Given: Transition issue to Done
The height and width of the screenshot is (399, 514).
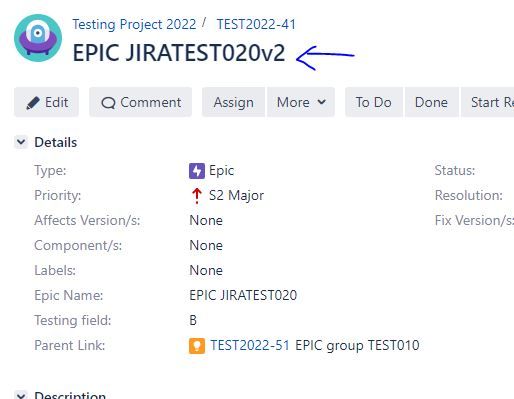Looking at the screenshot, I should [431, 102].
